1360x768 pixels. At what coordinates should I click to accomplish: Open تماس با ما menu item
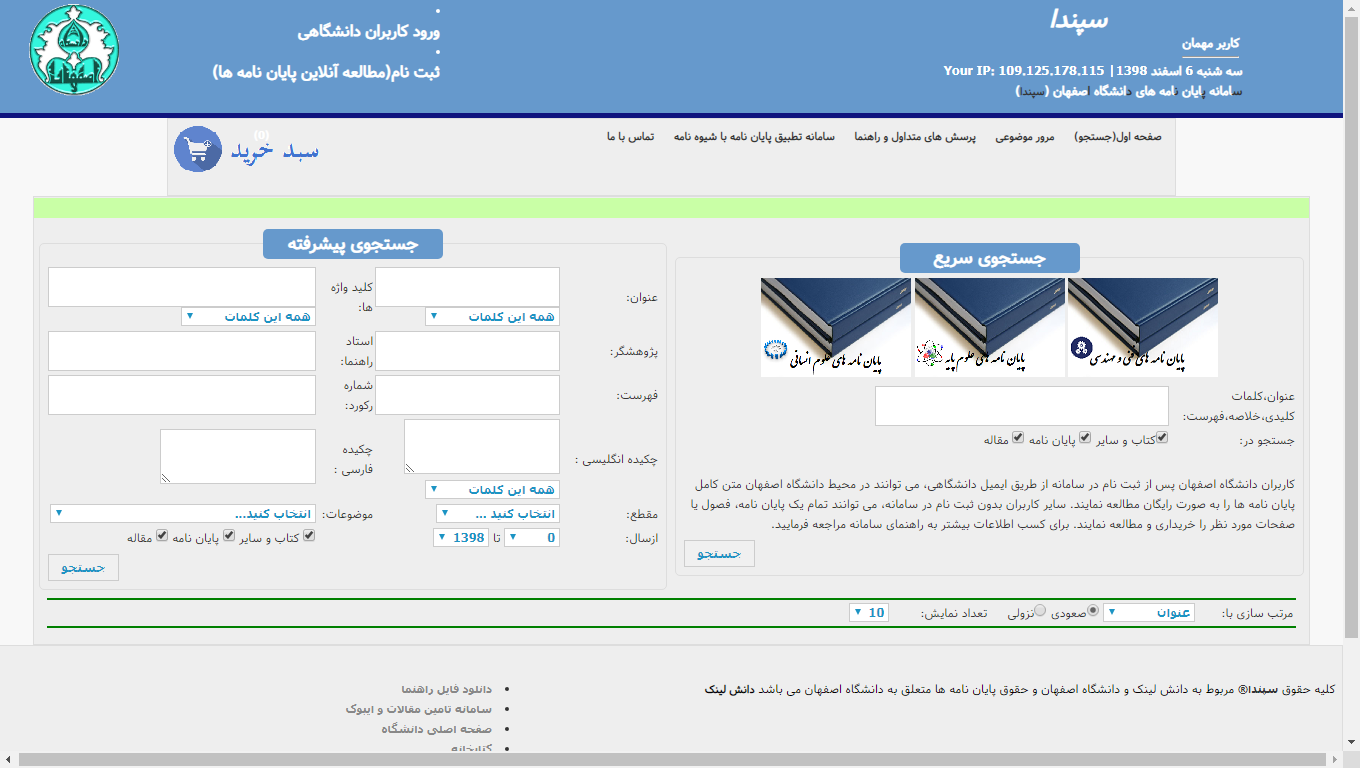click(630, 136)
